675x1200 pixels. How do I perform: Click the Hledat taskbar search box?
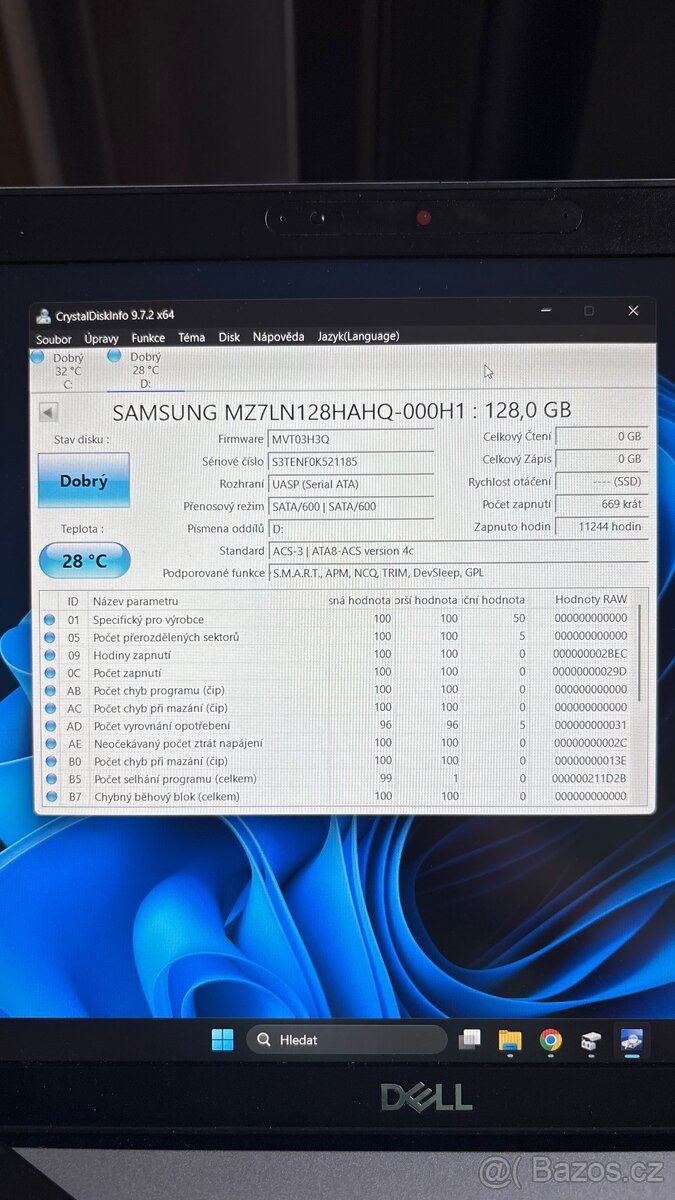tap(347, 1040)
